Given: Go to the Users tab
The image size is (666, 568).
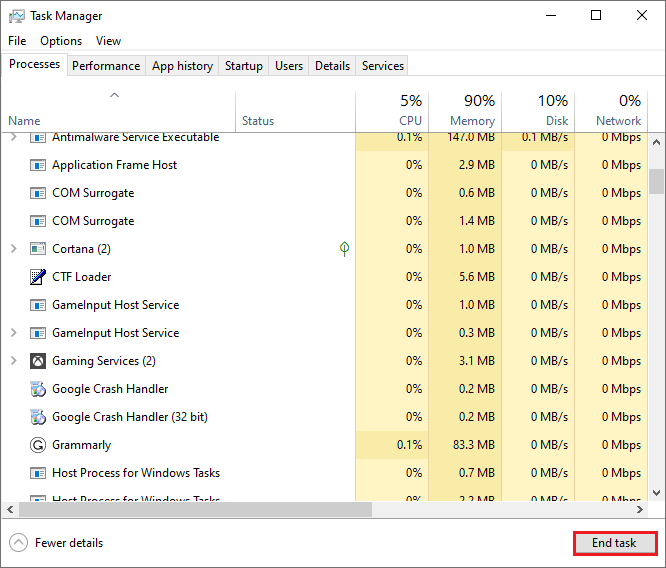Looking at the screenshot, I should (289, 66).
